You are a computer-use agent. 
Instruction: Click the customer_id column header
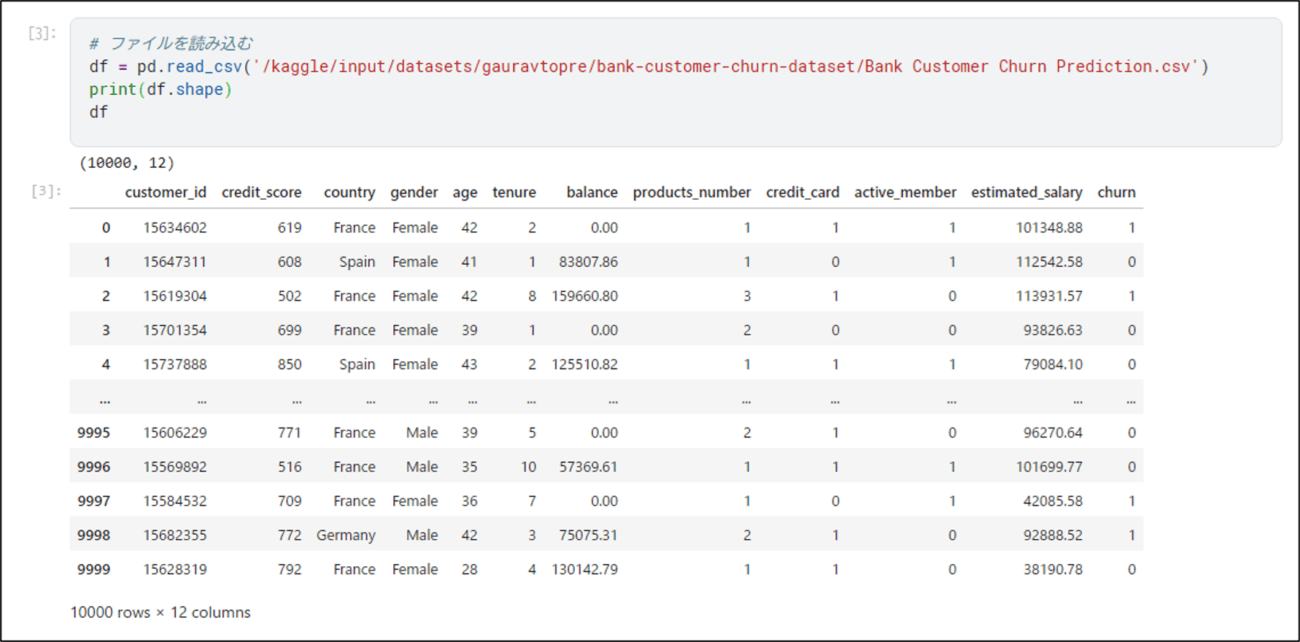pyautogui.click(x=166, y=192)
